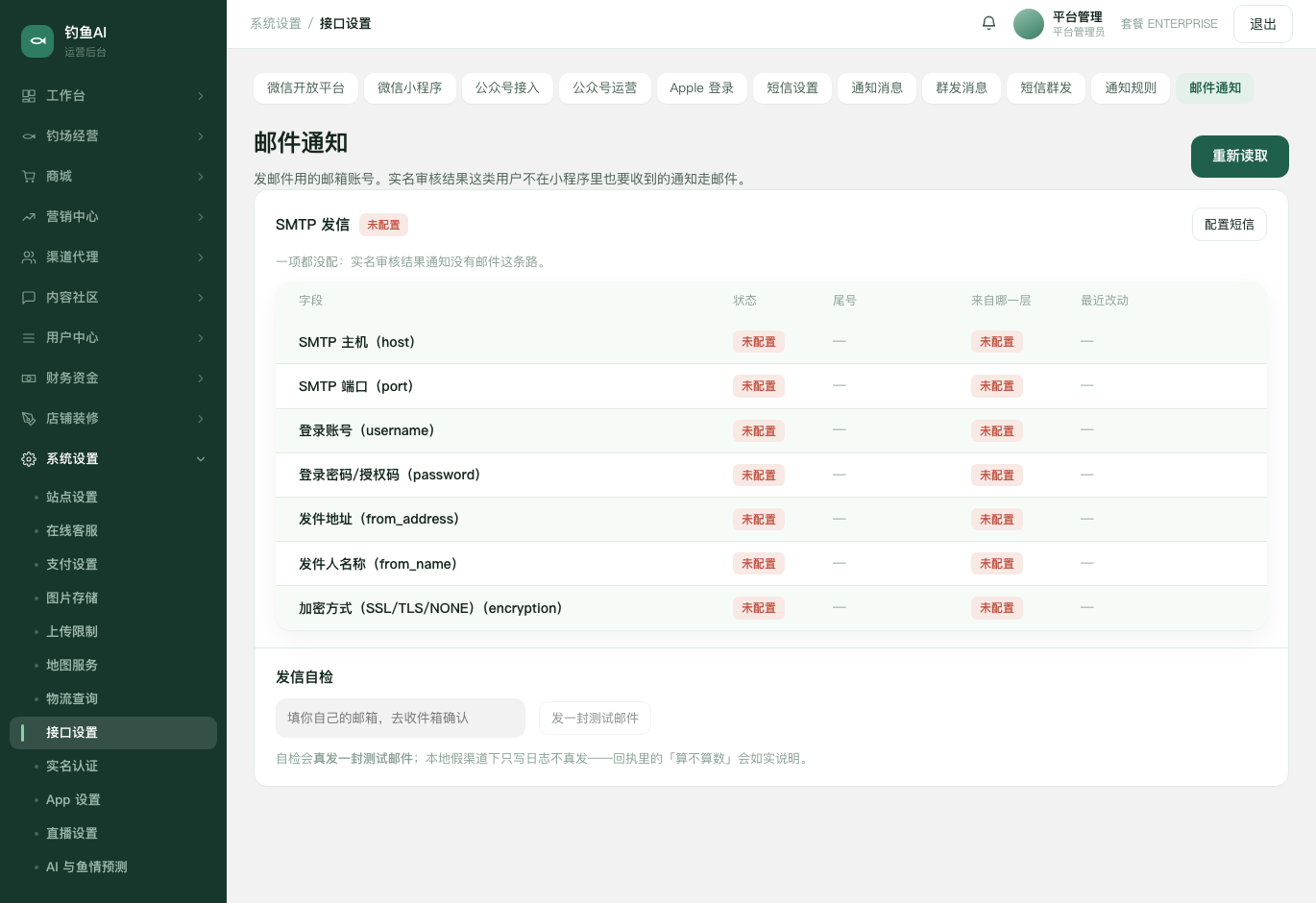This screenshot has width=1316, height=903.
Task: Expand the 营销中心 chevron
Action: tap(201, 217)
